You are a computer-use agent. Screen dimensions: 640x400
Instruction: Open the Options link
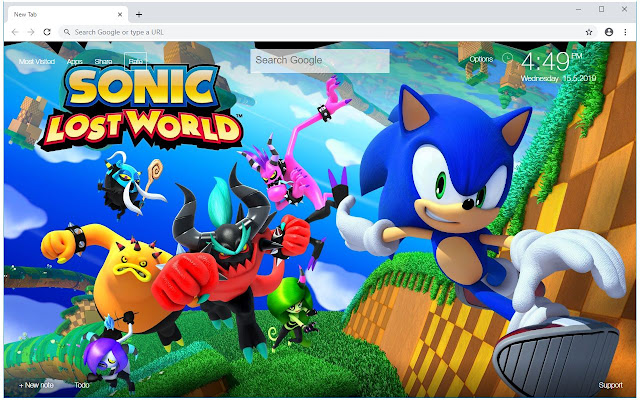click(x=481, y=59)
